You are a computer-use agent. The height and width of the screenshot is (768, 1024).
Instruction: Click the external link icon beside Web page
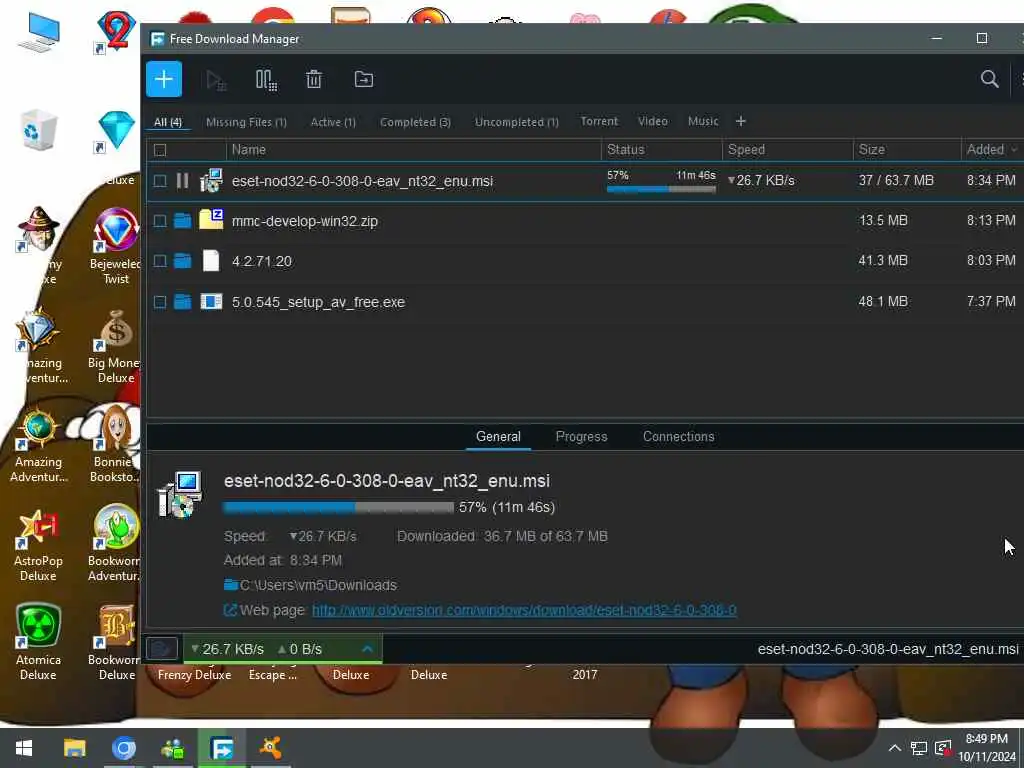(230, 610)
